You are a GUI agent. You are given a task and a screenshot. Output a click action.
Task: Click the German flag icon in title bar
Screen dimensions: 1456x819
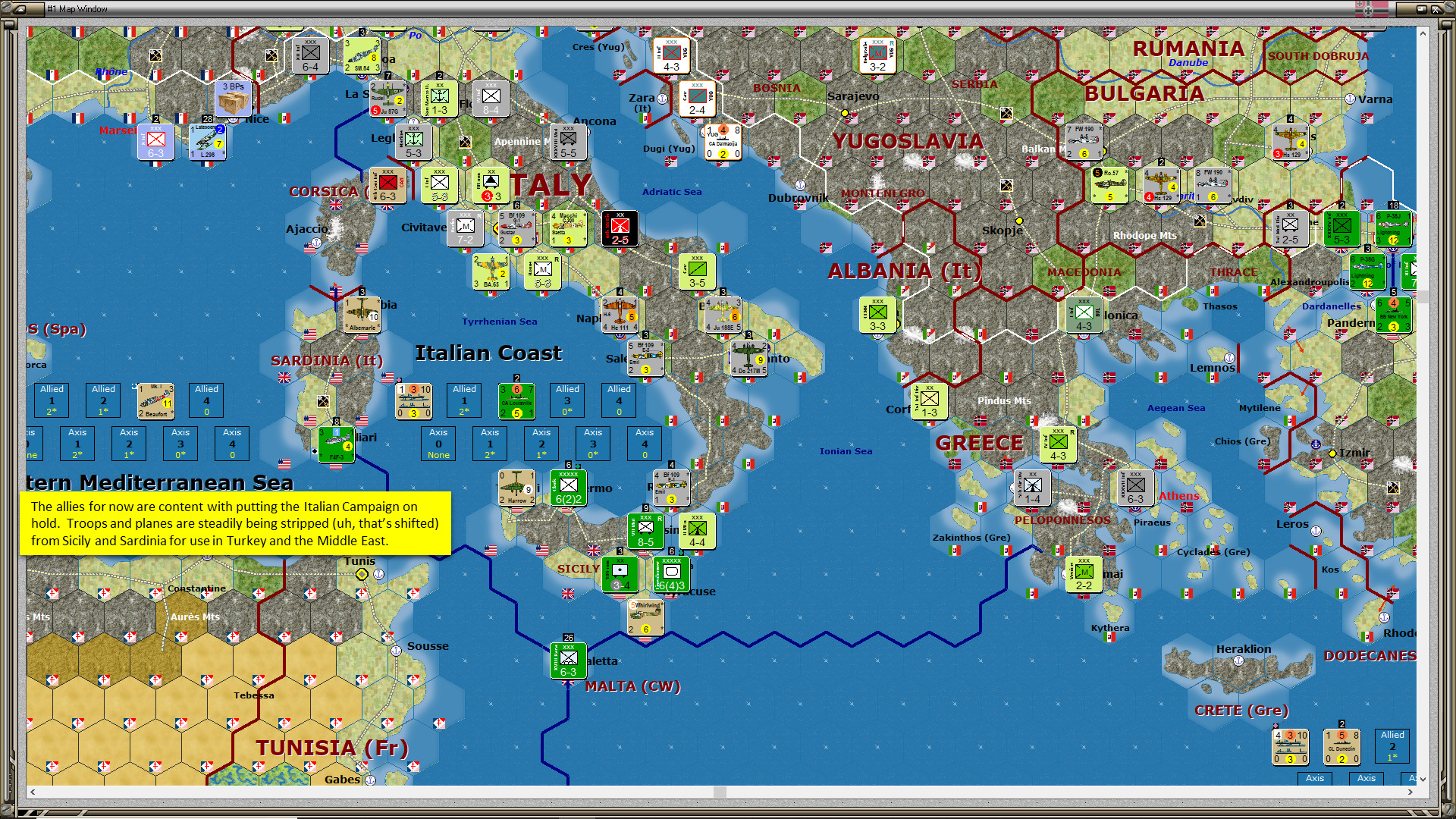pos(1371,9)
